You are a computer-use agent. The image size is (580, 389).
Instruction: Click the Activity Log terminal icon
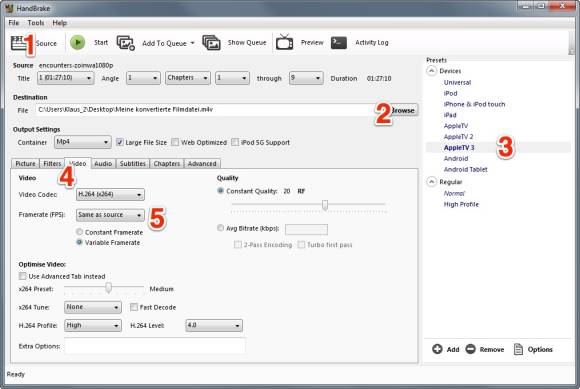(x=339, y=43)
